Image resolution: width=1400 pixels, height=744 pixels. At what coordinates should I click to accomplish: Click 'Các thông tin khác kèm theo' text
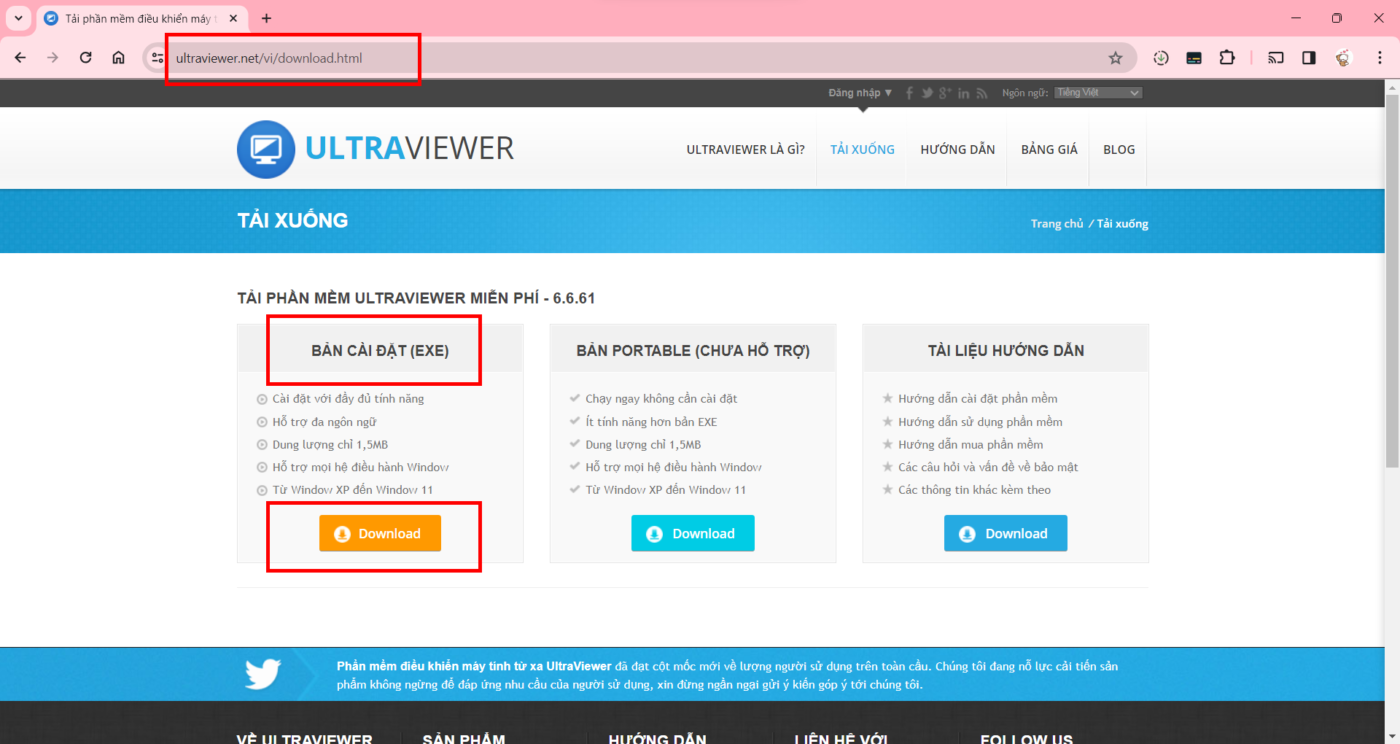click(974, 490)
